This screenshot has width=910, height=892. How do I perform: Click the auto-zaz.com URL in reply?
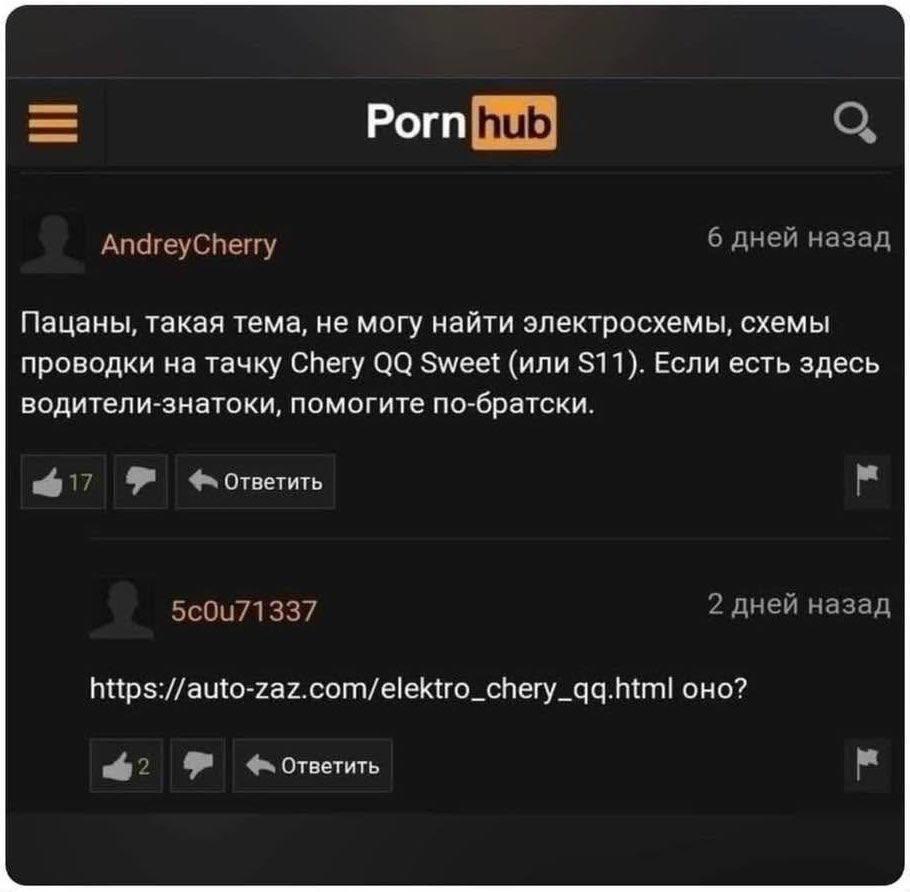click(x=381, y=689)
